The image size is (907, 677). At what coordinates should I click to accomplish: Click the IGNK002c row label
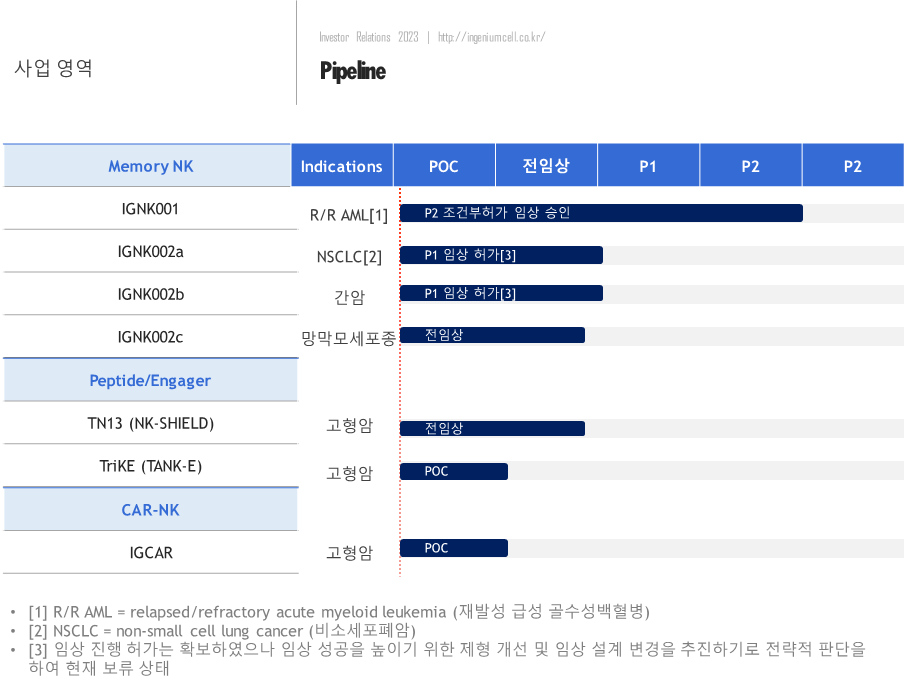pyautogui.click(x=150, y=337)
